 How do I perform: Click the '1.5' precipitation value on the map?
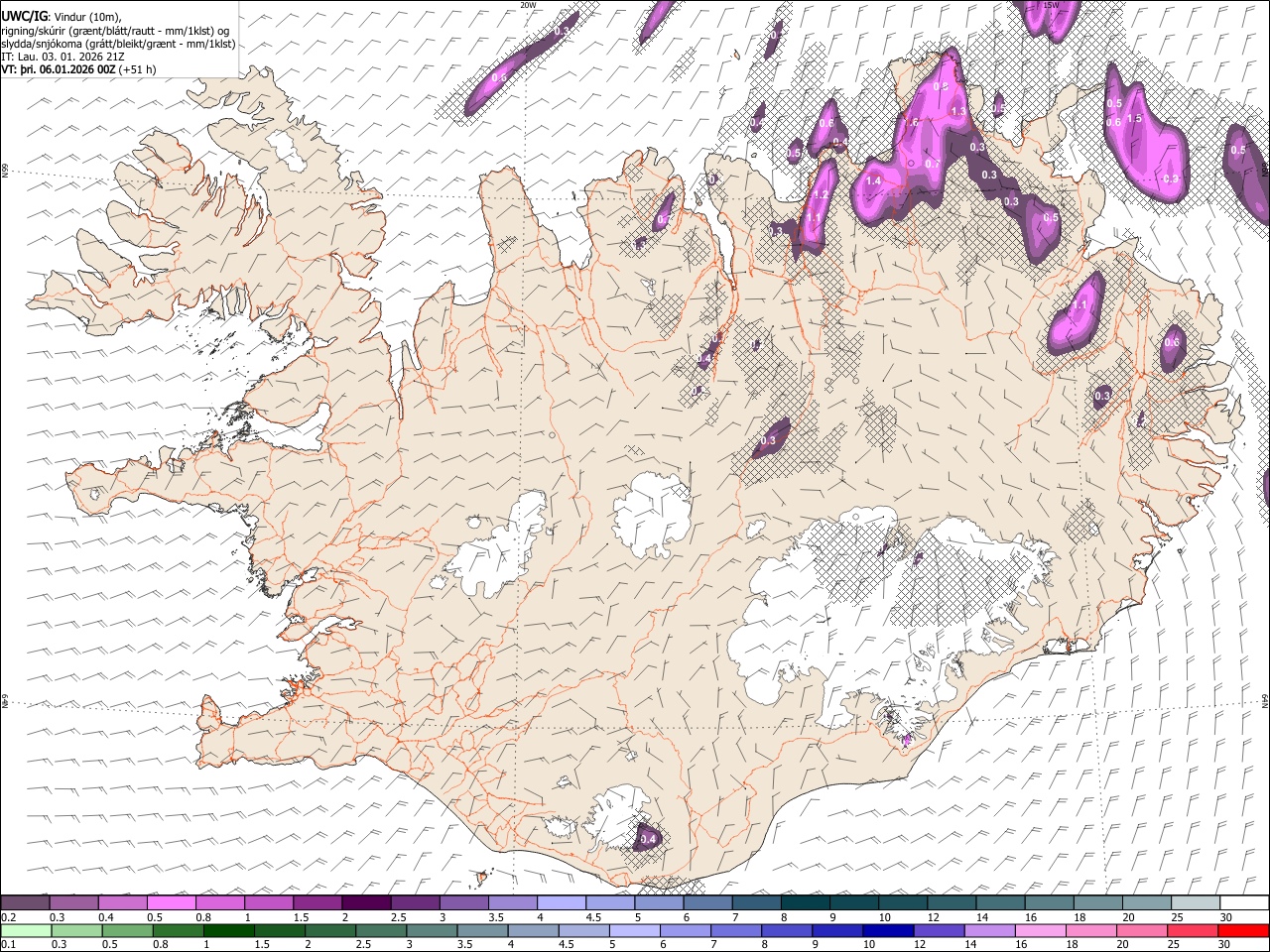coord(1135,119)
